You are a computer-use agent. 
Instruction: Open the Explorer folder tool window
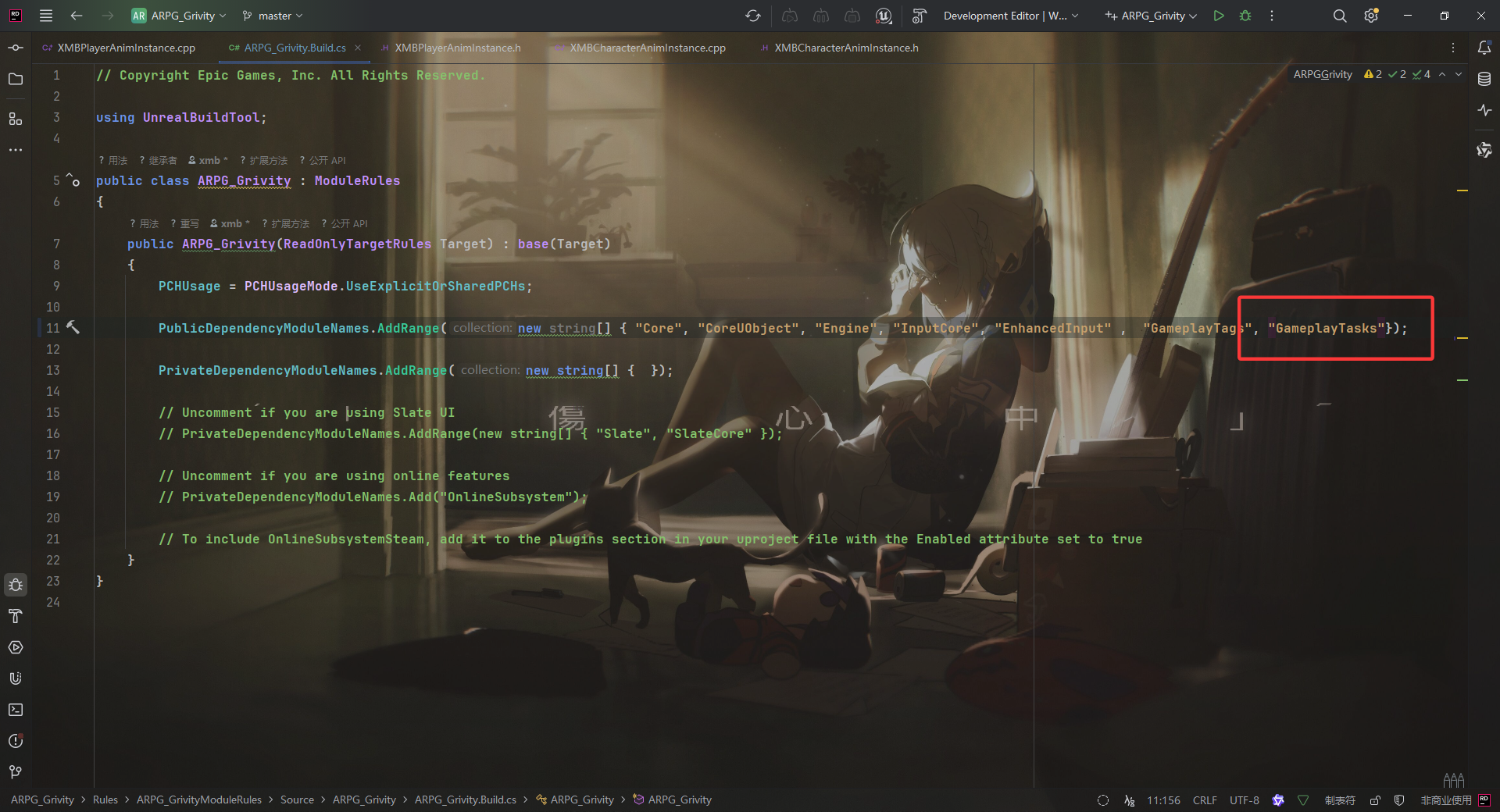(16, 79)
